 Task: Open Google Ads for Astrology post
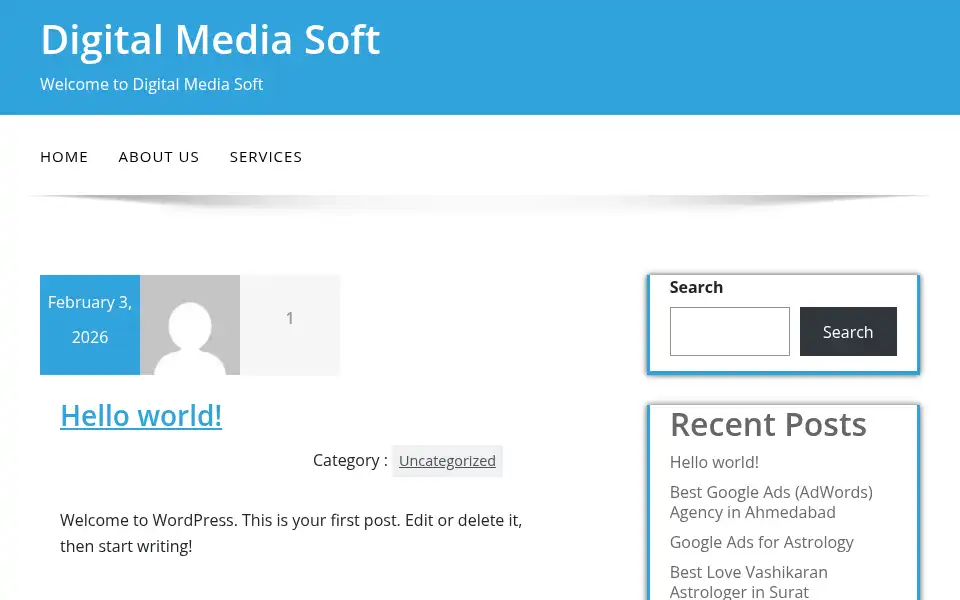click(761, 542)
